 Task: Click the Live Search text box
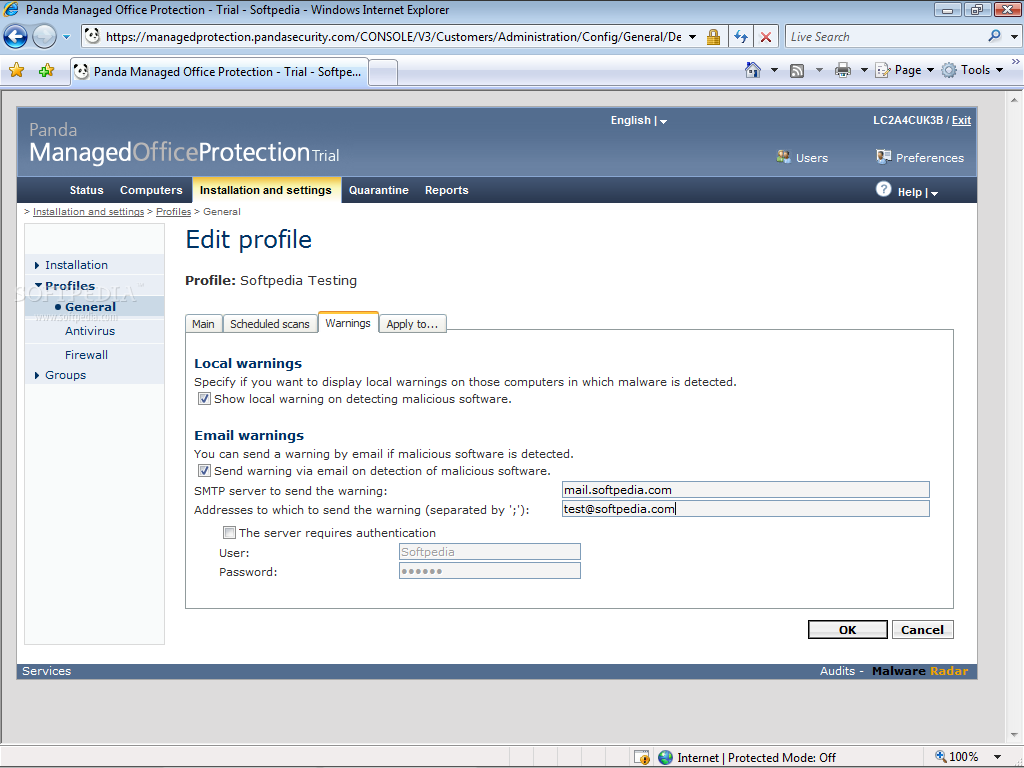point(885,37)
